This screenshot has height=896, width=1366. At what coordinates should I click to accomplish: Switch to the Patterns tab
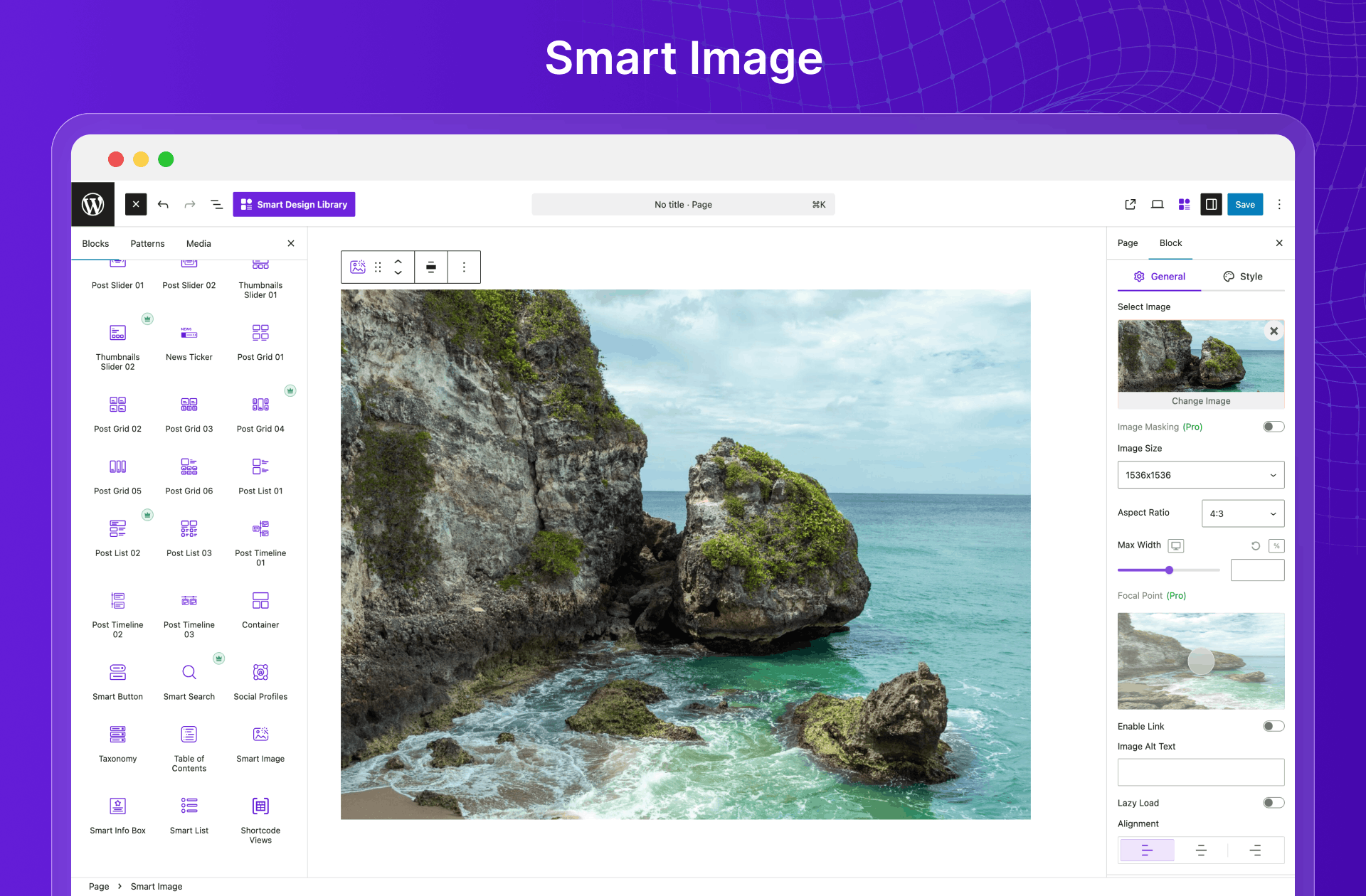tap(147, 244)
